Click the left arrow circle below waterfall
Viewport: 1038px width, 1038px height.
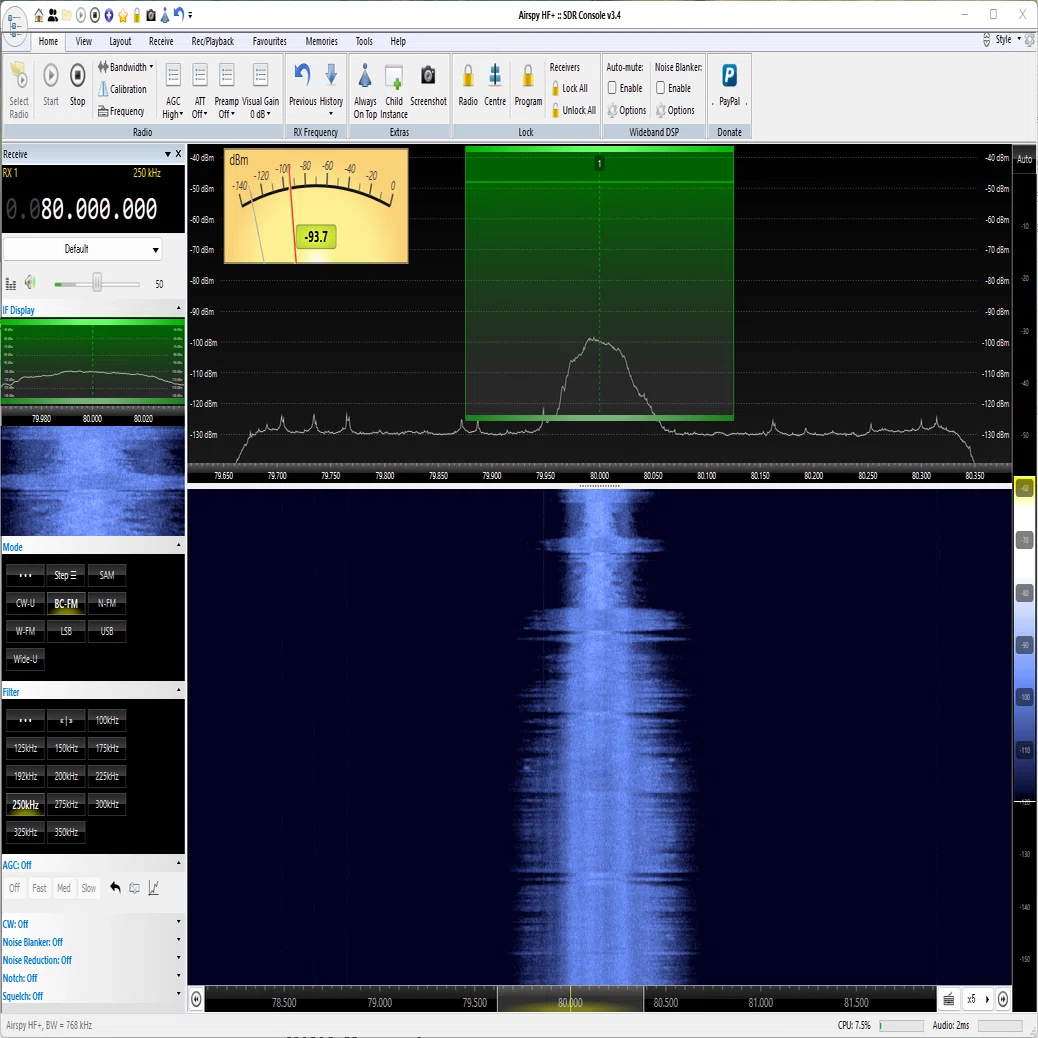pos(196,998)
